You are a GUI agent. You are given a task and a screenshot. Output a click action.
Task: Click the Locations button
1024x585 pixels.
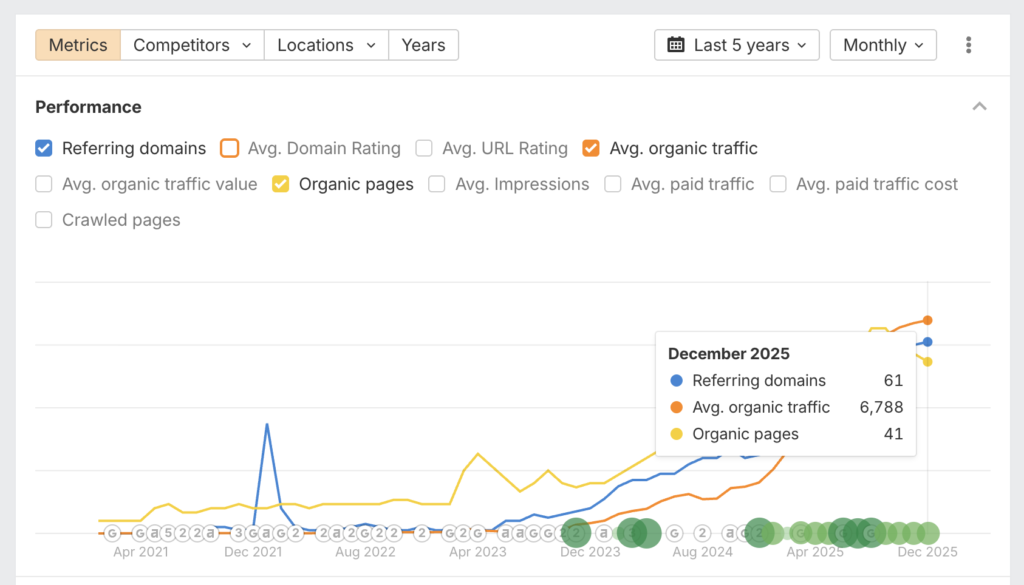pos(326,45)
